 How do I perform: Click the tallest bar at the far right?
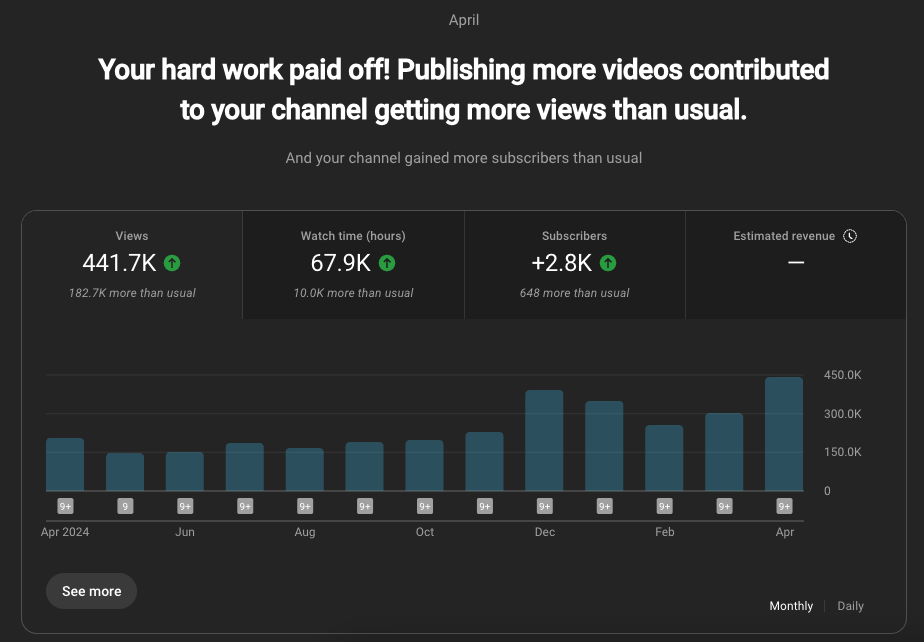(784, 434)
